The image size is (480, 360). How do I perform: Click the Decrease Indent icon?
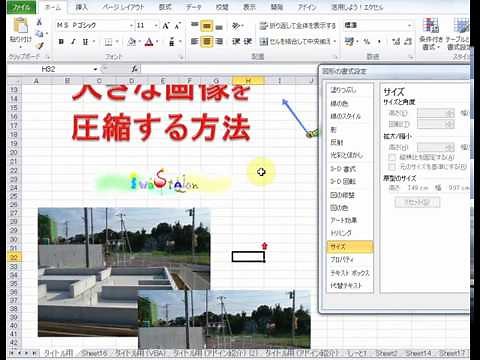point(236,42)
